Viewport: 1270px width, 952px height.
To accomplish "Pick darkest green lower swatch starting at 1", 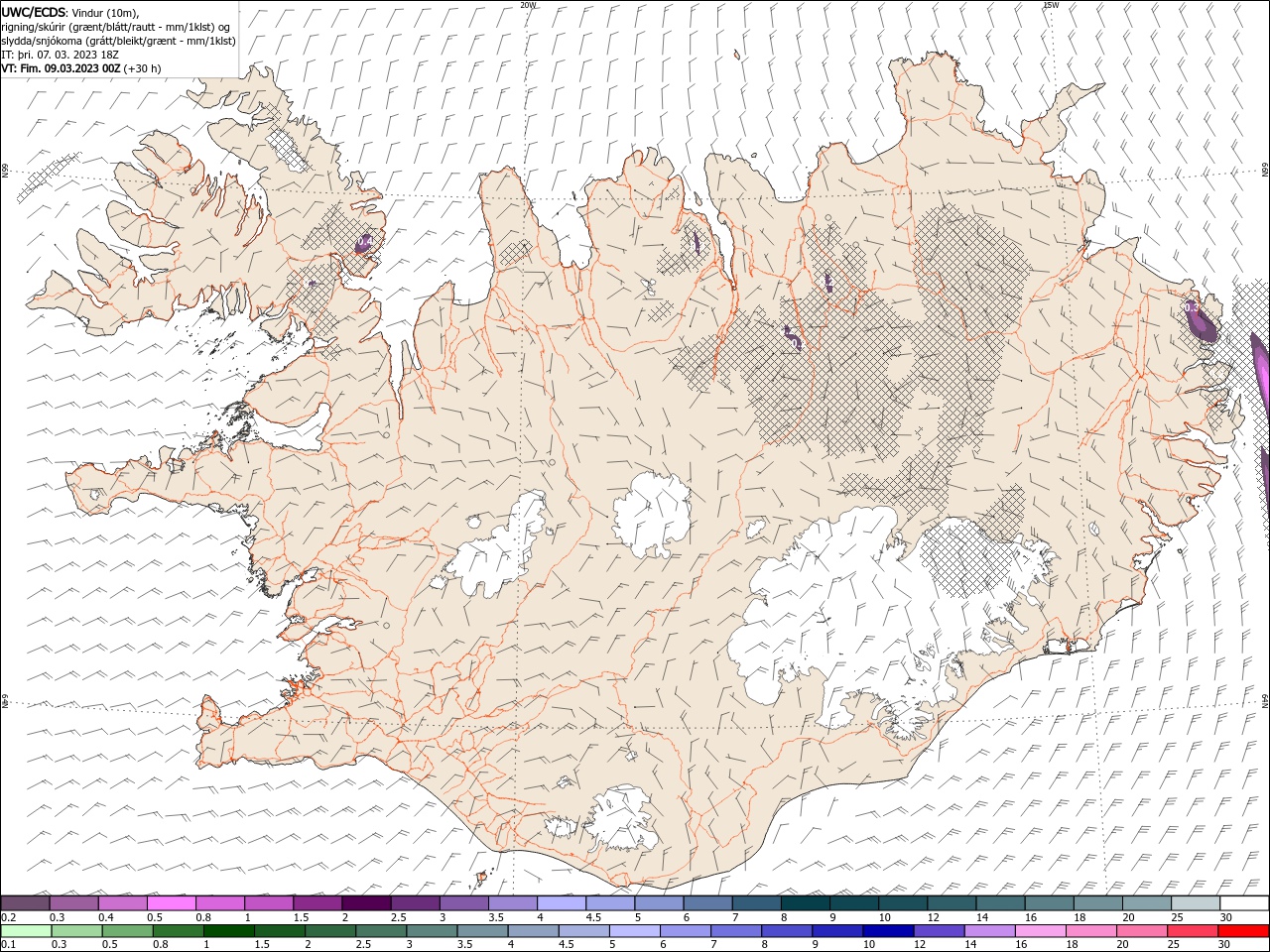I will [x=228, y=931].
